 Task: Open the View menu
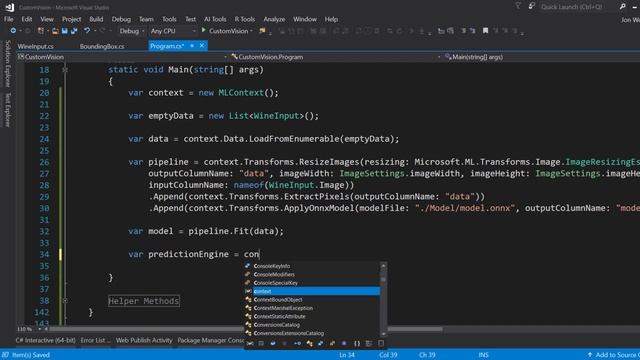tap(47, 19)
